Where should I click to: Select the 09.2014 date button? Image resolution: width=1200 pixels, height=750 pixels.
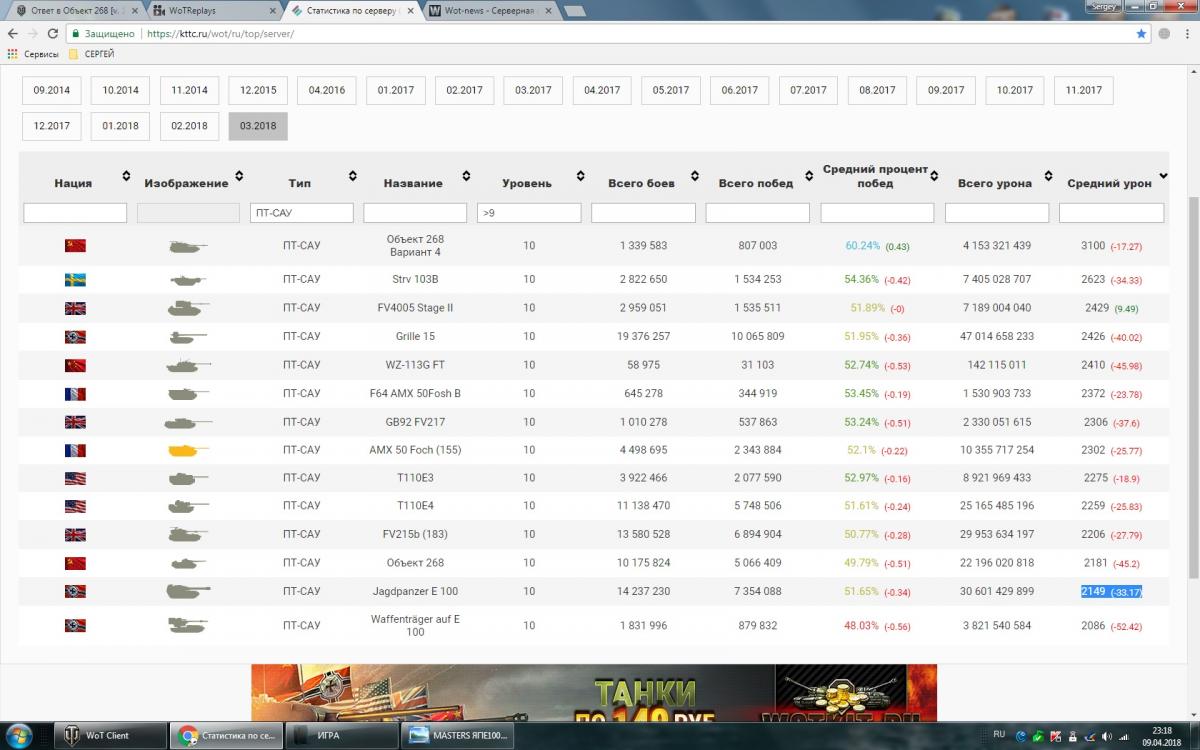[52, 90]
